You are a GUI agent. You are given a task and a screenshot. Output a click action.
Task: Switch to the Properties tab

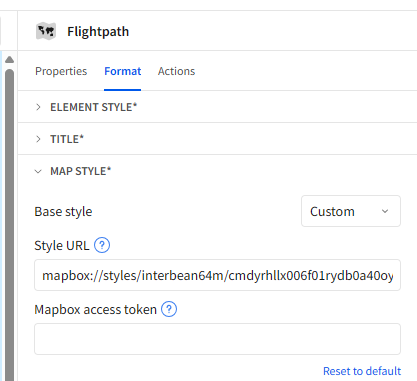[x=61, y=71]
